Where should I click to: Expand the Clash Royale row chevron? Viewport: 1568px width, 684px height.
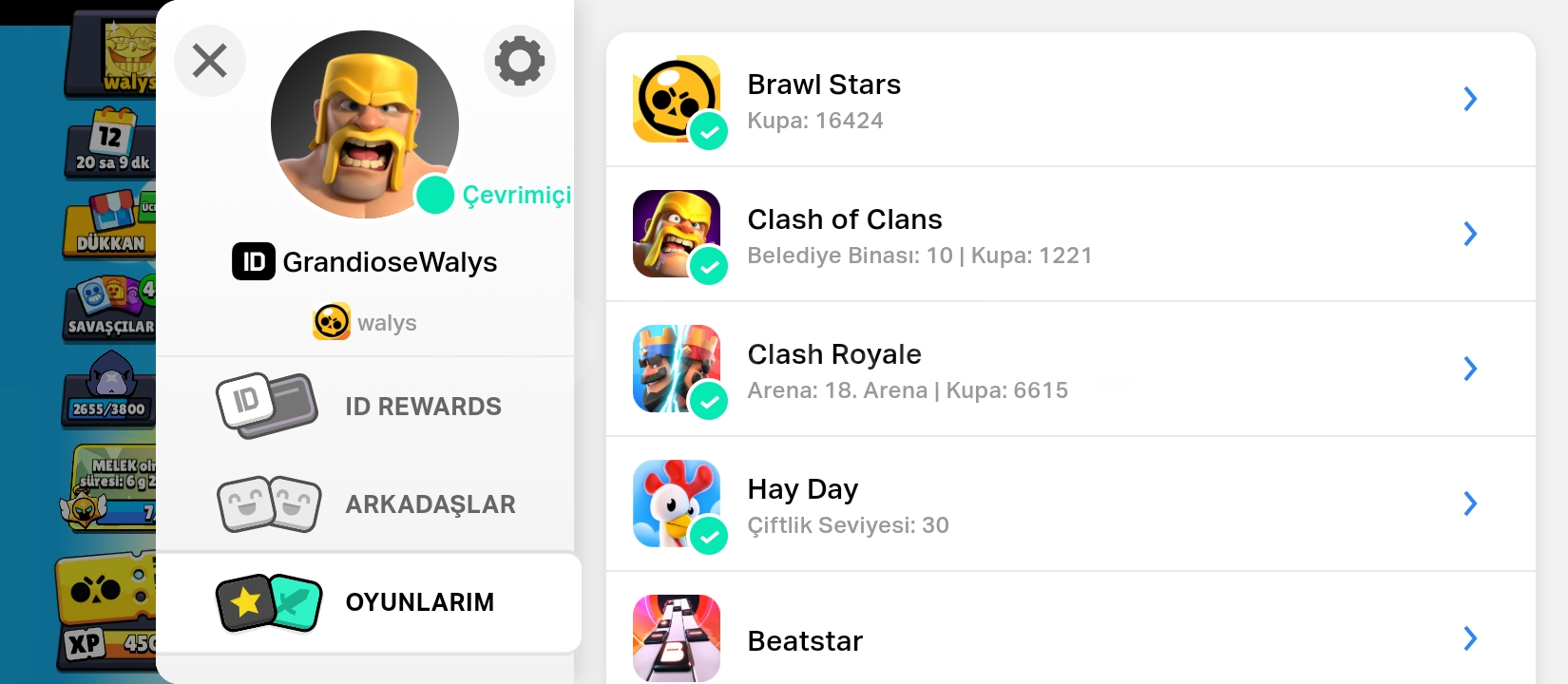pos(1470,369)
